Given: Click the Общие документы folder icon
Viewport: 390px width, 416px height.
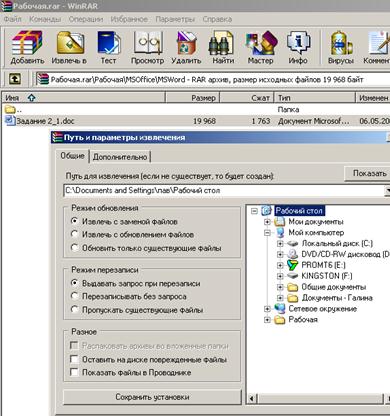Looking at the screenshot, I should click(293, 287).
